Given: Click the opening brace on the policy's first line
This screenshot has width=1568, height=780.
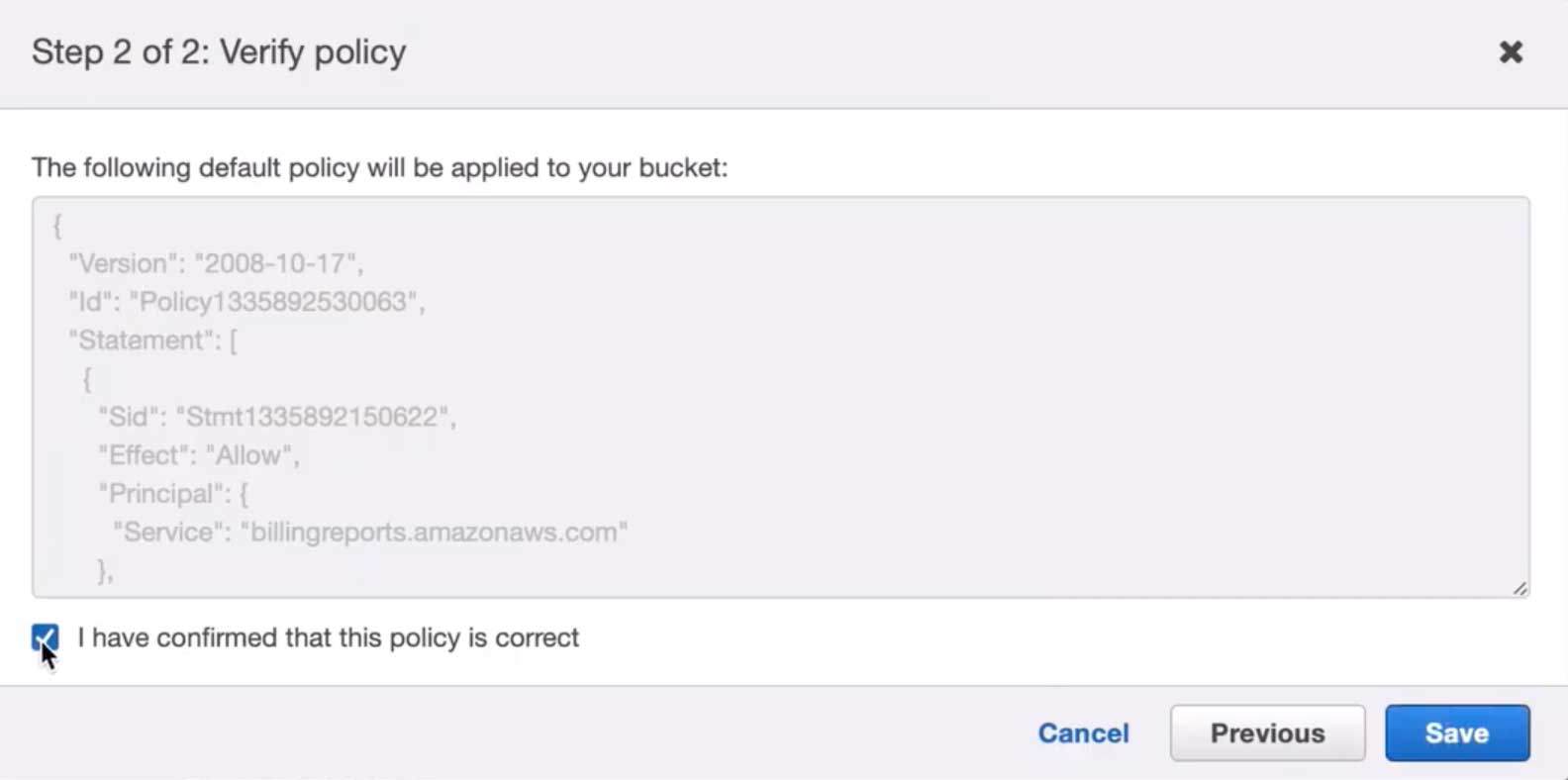Looking at the screenshot, I should (57, 226).
